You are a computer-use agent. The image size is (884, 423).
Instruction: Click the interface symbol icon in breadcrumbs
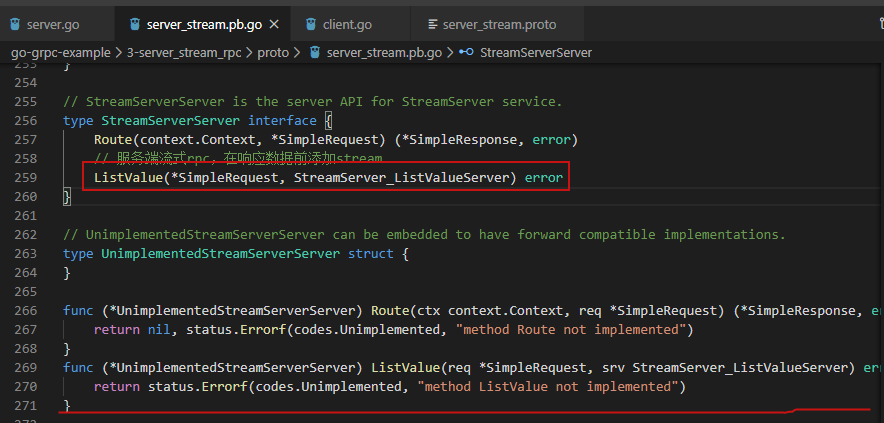click(x=466, y=51)
